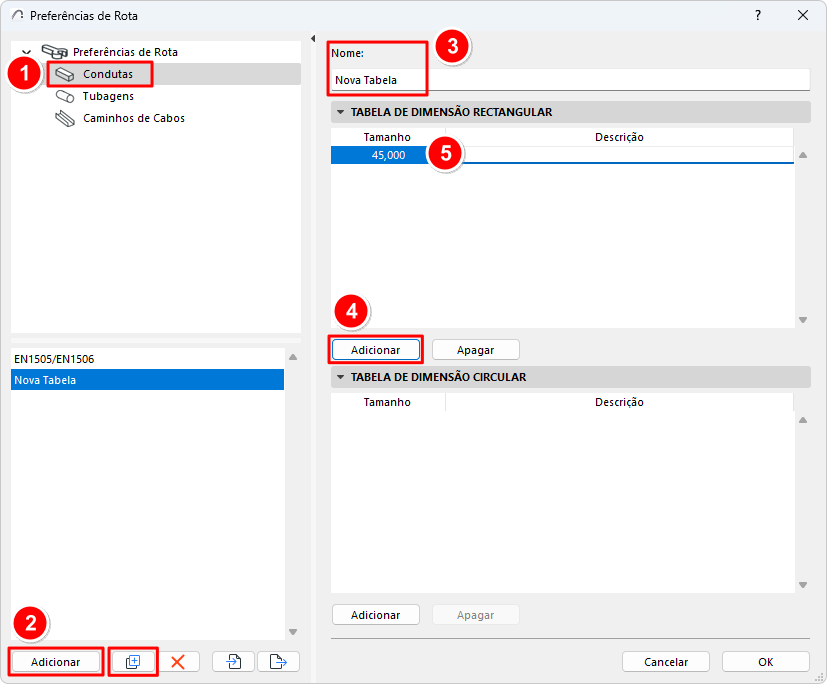
Task: Click Tamanho header in circular table
Action: 387,402
